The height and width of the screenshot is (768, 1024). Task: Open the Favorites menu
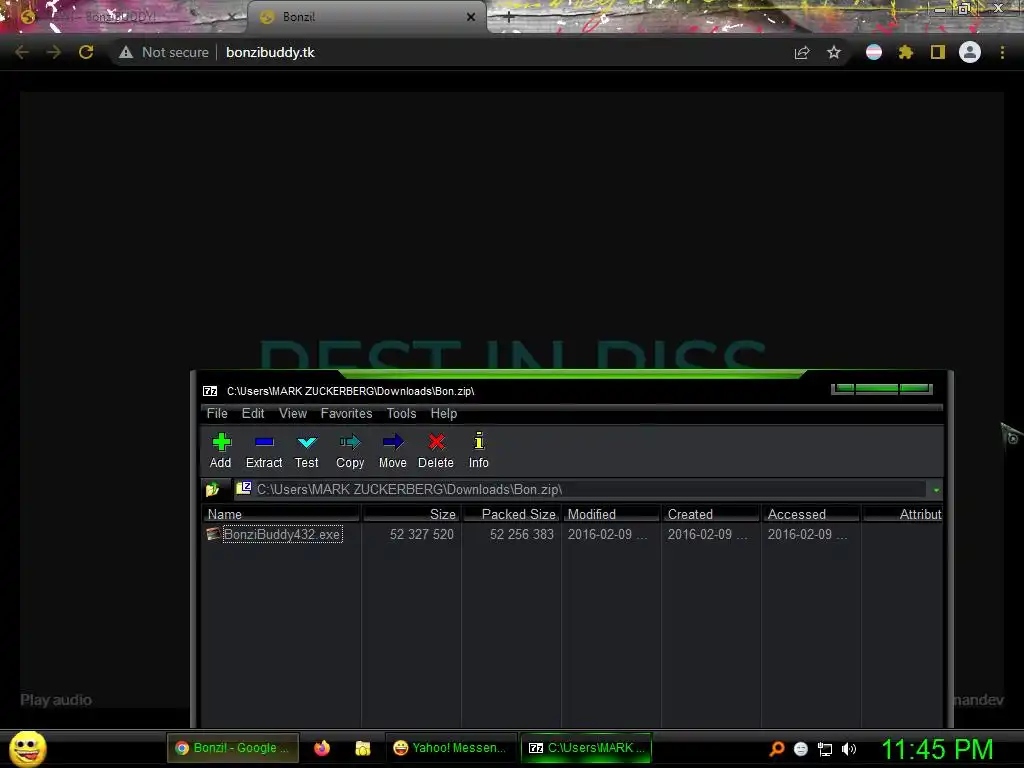346,413
